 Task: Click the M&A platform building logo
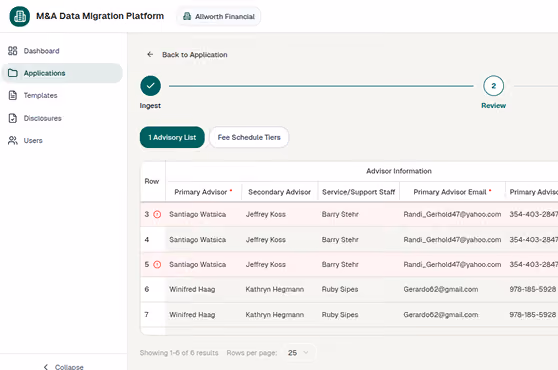click(x=20, y=16)
